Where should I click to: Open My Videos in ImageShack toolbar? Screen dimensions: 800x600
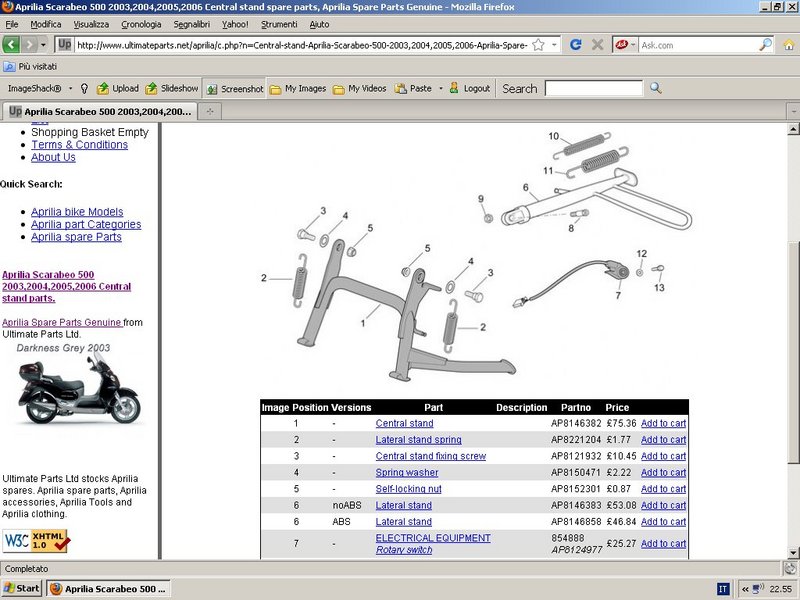click(x=360, y=89)
